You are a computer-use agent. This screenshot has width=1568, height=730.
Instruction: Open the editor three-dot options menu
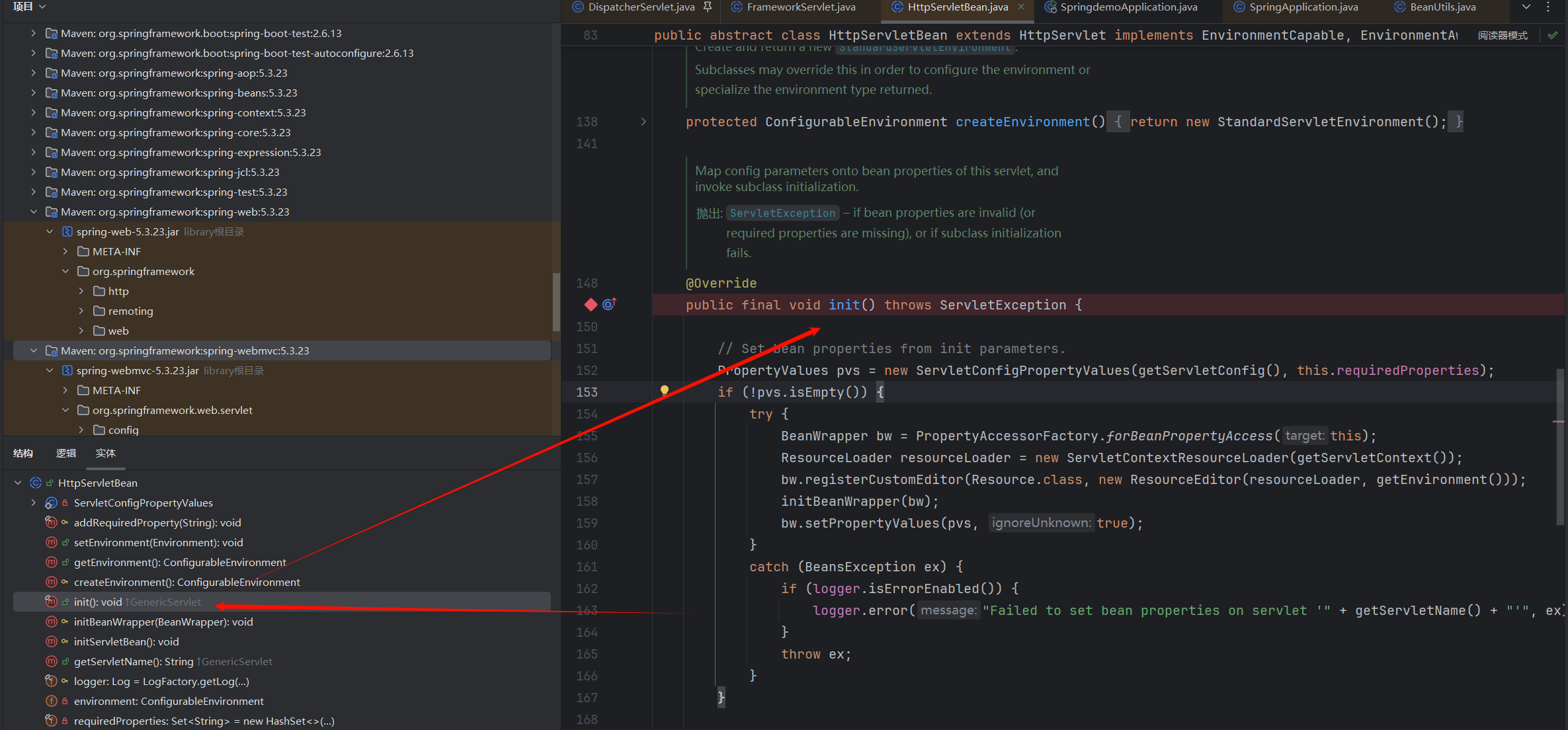[1548, 7]
